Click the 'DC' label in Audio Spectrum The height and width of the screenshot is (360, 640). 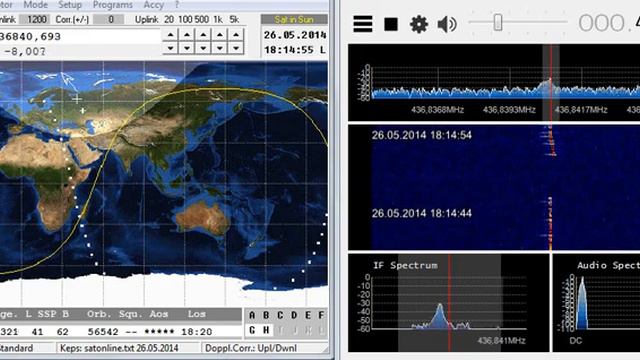576,340
